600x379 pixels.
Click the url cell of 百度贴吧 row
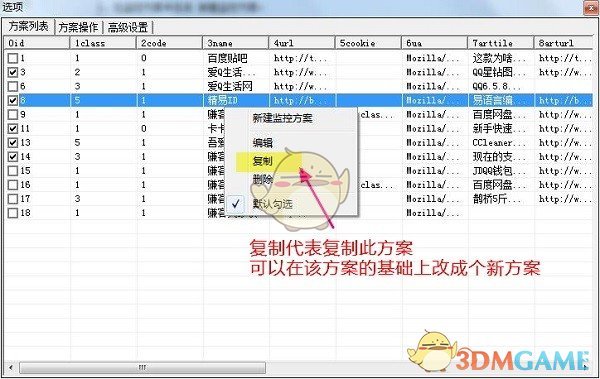click(300, 58)
